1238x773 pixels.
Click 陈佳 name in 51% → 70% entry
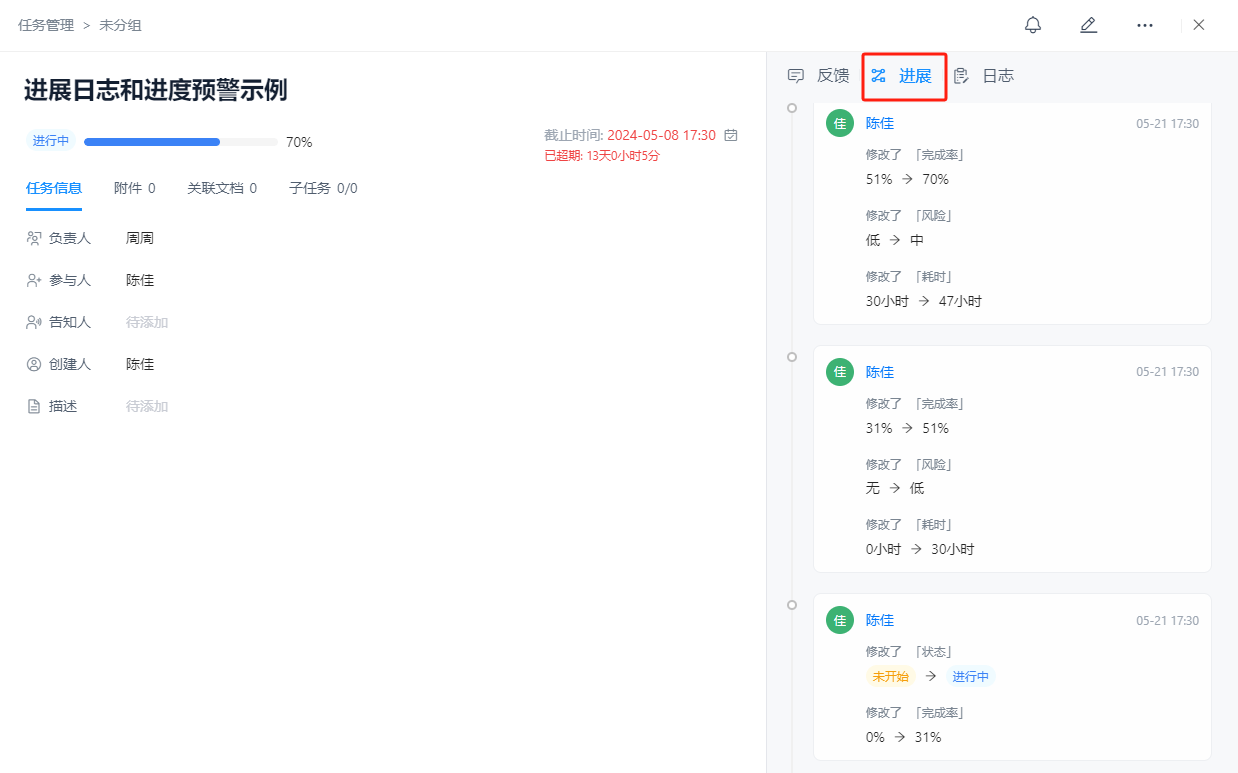[x=880, y=123]
